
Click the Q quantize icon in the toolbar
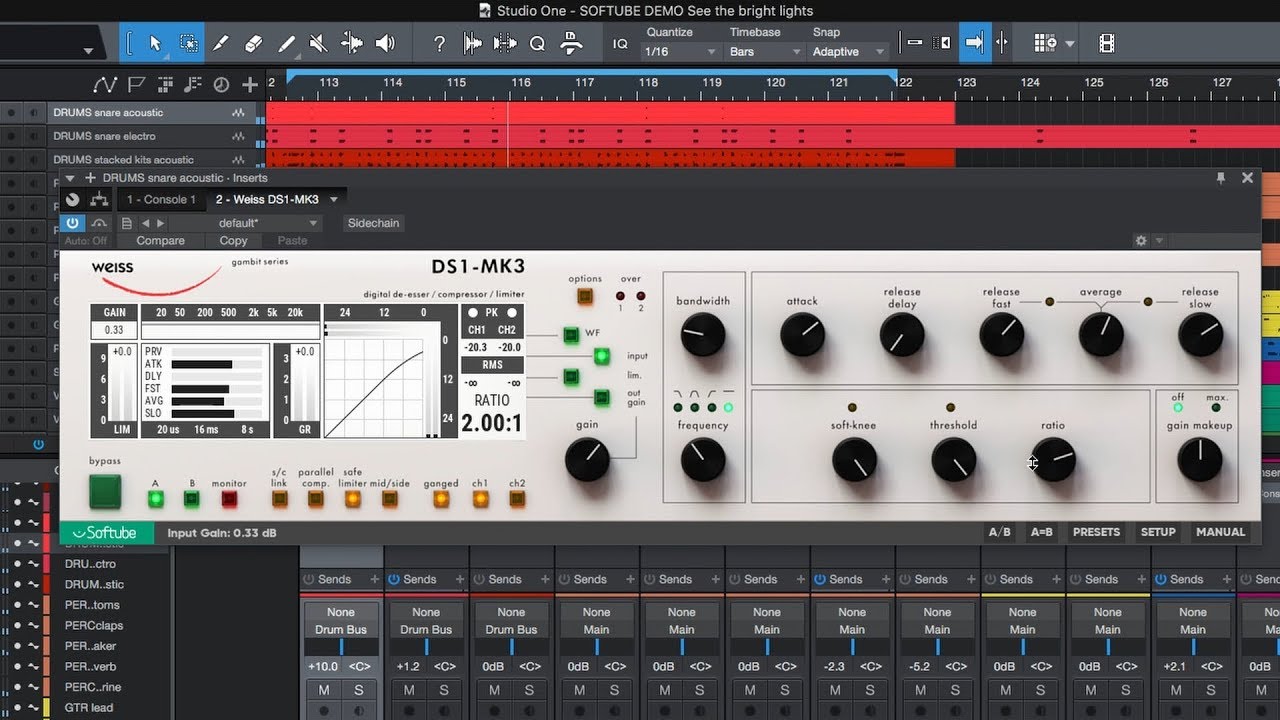pos(537,43)
